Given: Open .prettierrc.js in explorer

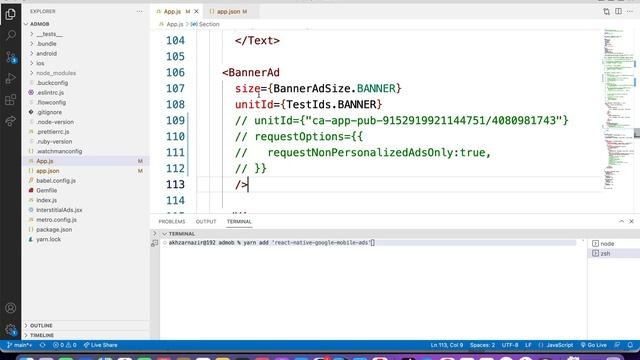Looking at the screenshot, I should 53,132.
